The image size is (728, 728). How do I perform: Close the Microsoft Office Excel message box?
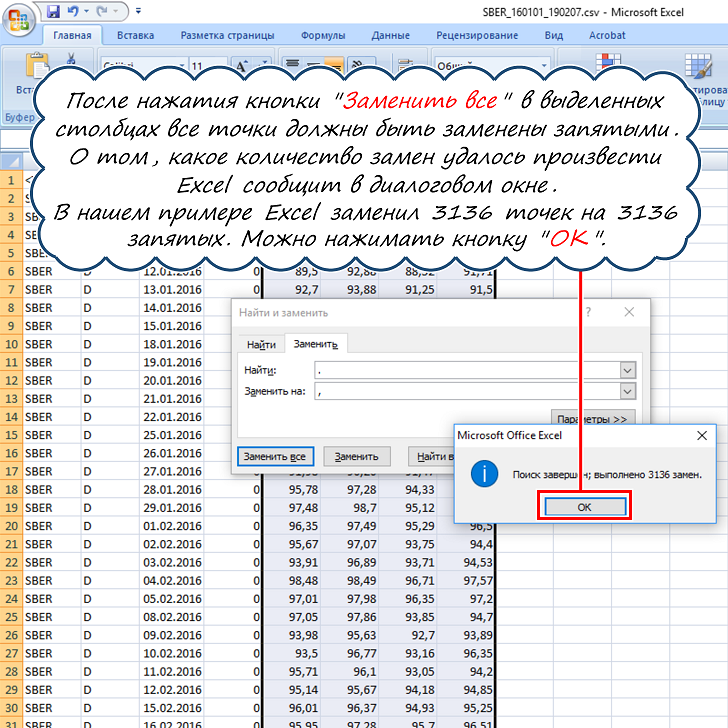point(702,436)
